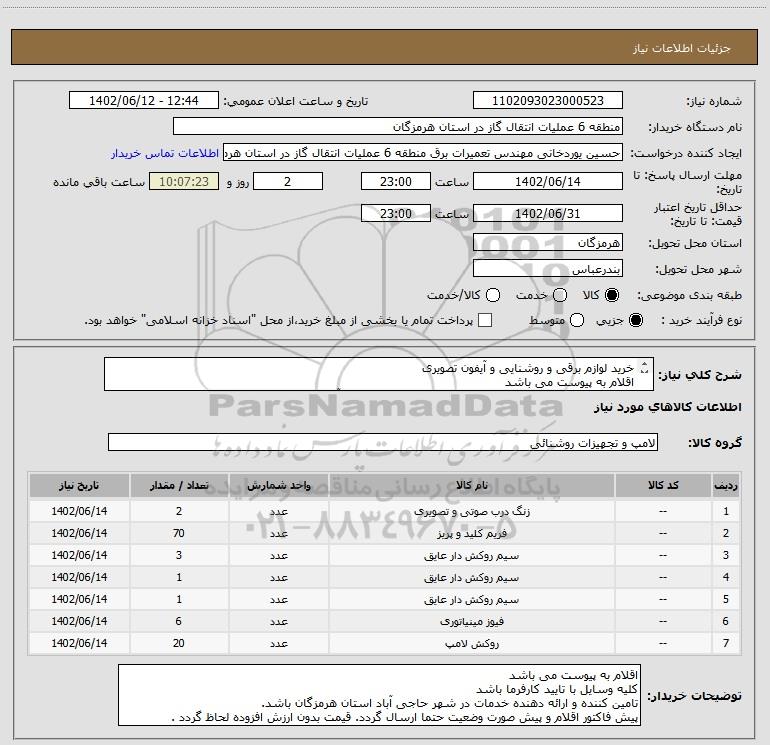This screenshot has width=770, height=745.
Task: Click date 1402/06/14 in row 7
Action: 79,643
